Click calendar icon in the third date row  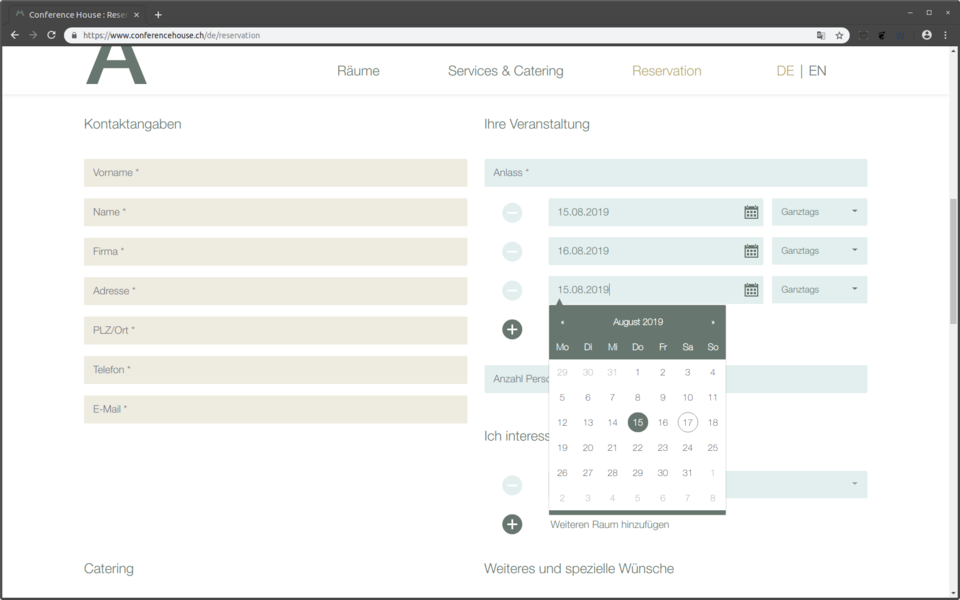(751, 290)
